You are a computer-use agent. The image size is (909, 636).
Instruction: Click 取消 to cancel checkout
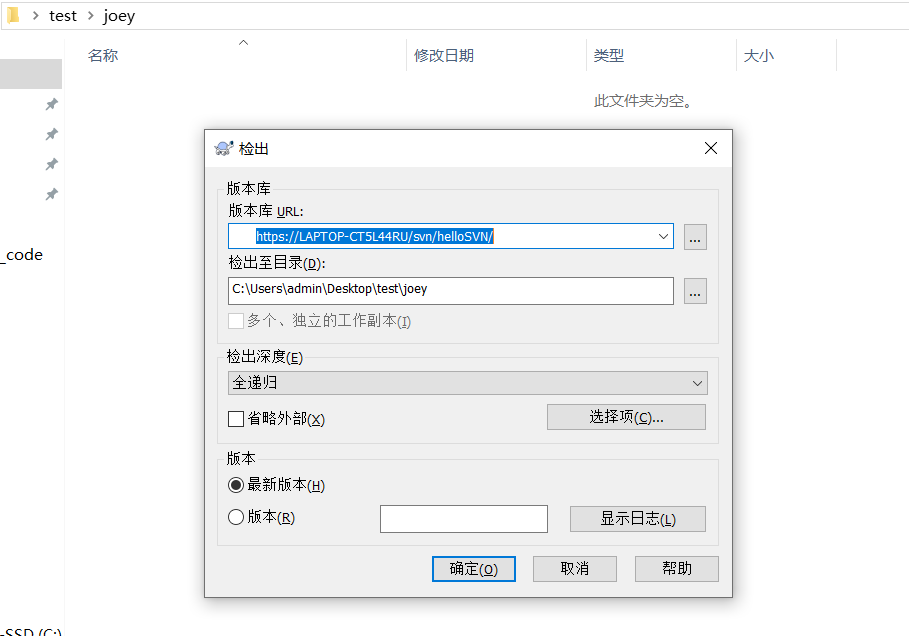tap(575, 569)
